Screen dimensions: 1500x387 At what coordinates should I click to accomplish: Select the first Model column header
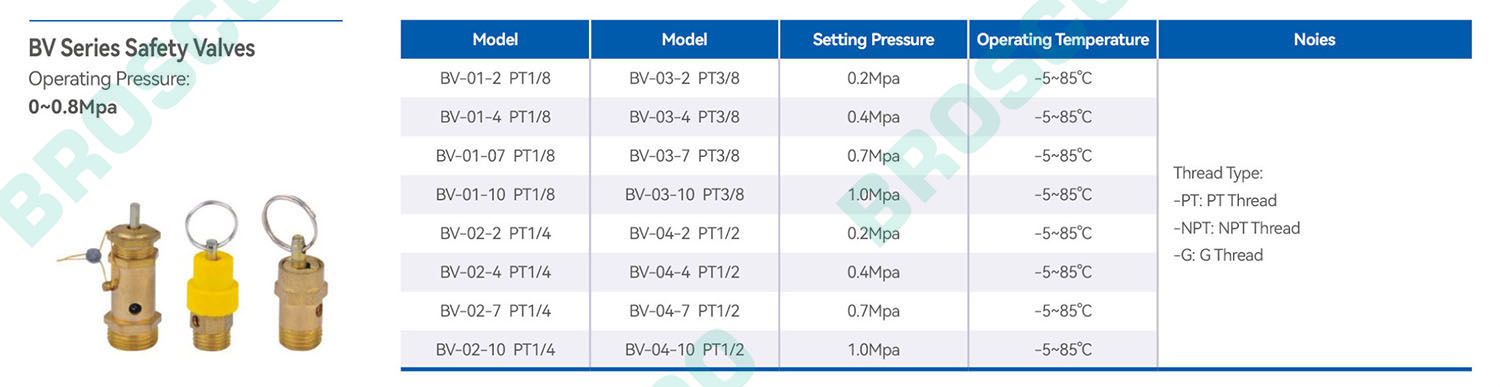click(495, 40)
